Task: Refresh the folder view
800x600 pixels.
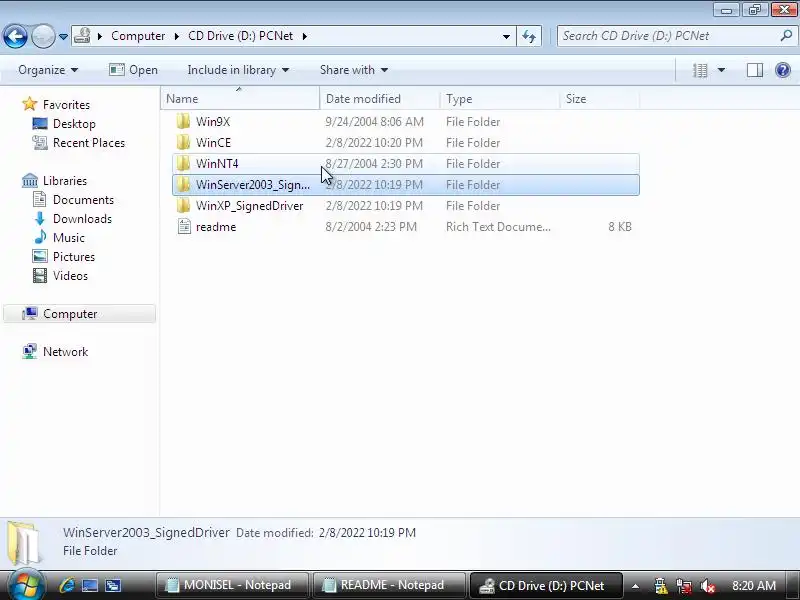Action: coord(529,36)
